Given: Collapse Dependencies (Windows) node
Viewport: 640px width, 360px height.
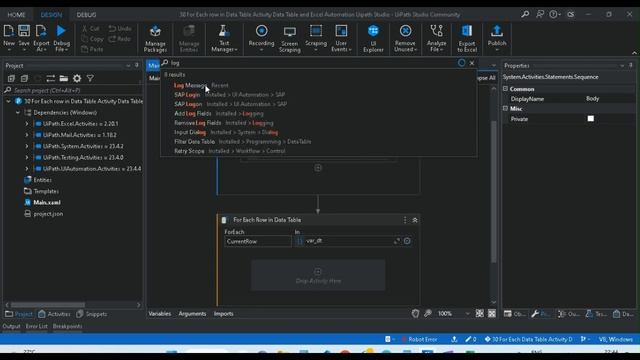Looking at the screenshot, I should point(18,113).
